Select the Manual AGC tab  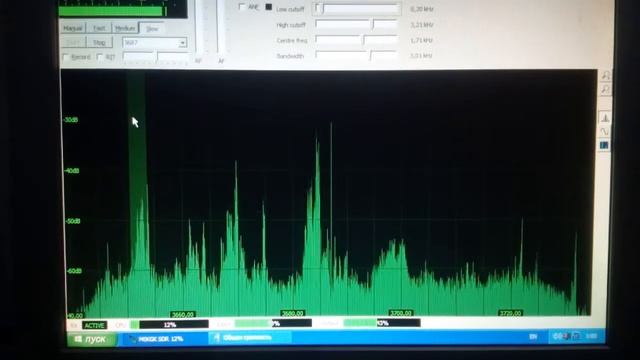(73, 28)
